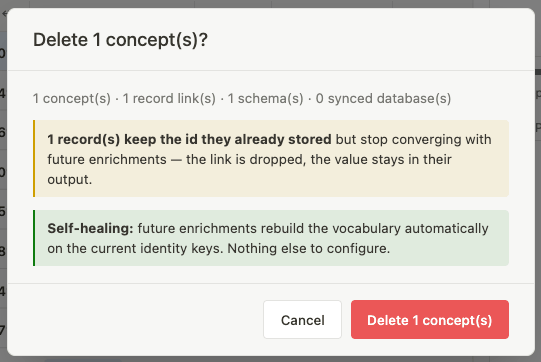The height and width of the screenshot is (362, 541).
Task: Click the Cancel button
Action: (302, 320)
